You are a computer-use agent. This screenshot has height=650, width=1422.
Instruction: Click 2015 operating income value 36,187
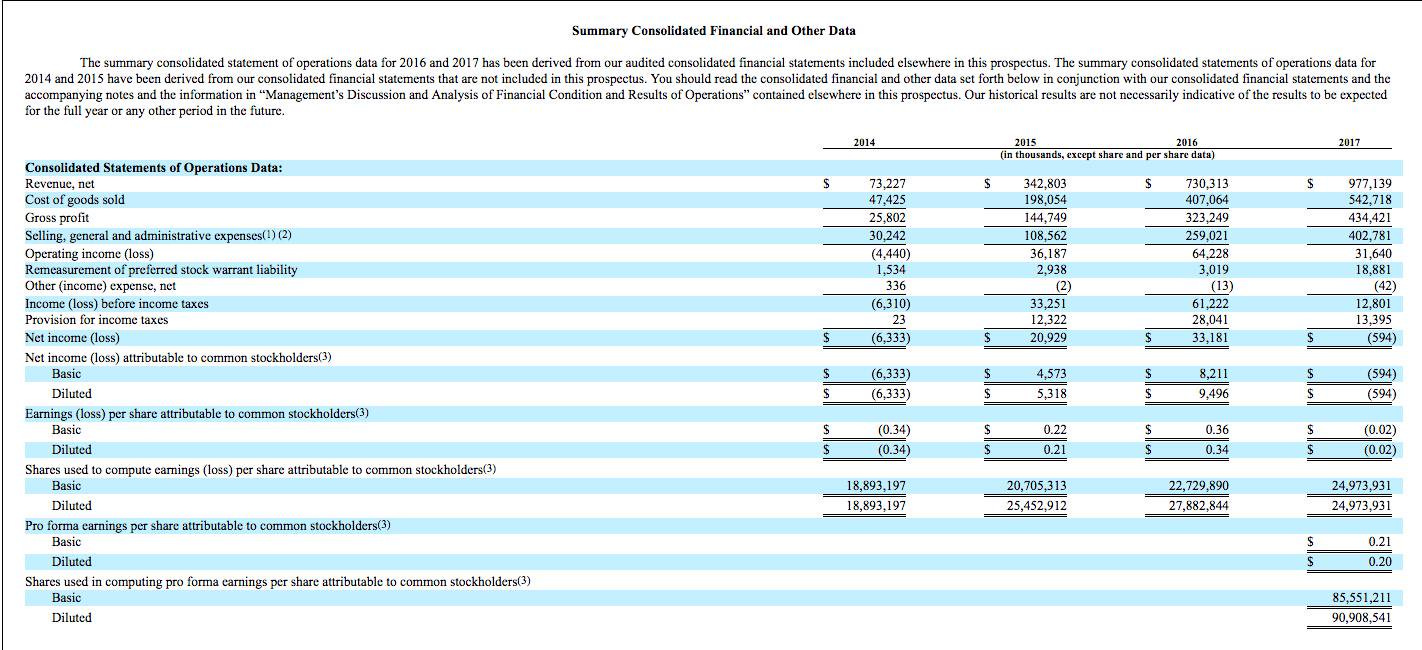1048,254
